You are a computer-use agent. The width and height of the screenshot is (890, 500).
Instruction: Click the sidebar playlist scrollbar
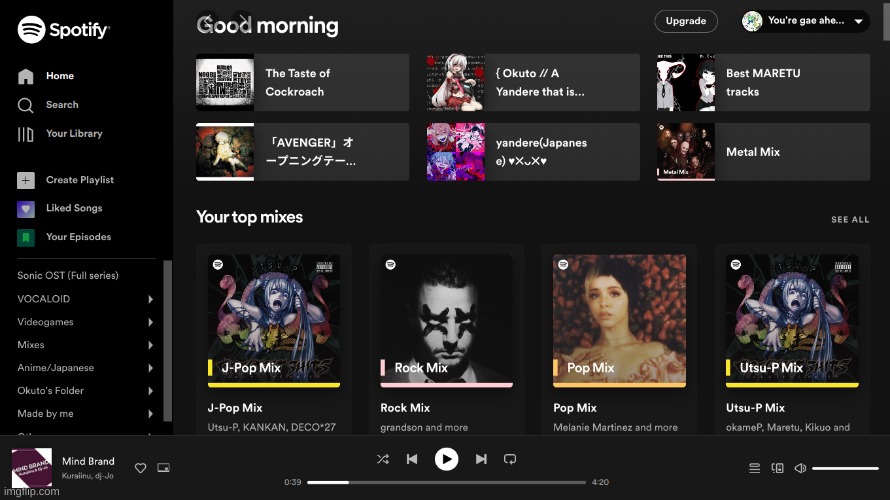coord(167,341)
